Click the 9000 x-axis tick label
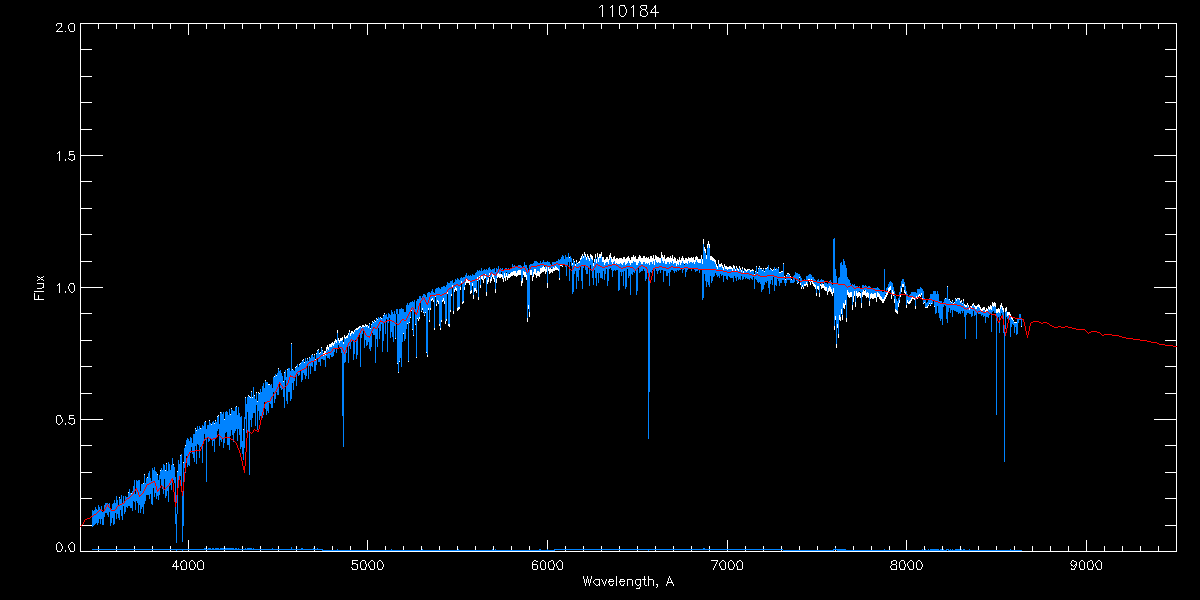1200x600 pixels. [1087, 564]
